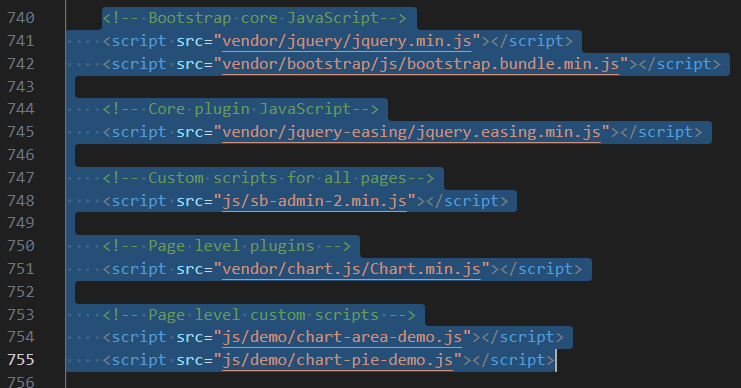Viewport: 741px width, 388px height.
Task: Click the src attribute on line 755
Action: point(190,360)
